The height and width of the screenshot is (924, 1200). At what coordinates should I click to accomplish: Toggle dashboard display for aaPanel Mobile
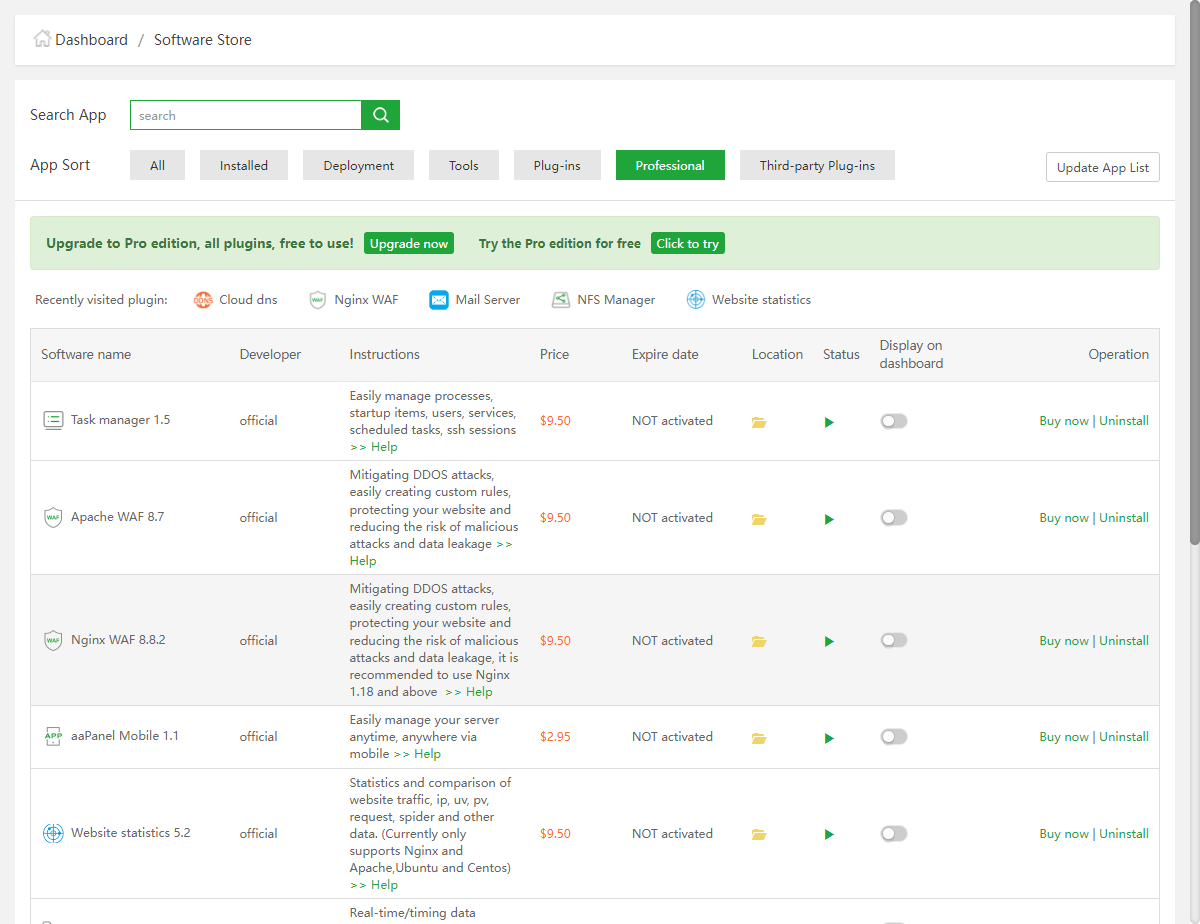[893, 737]
